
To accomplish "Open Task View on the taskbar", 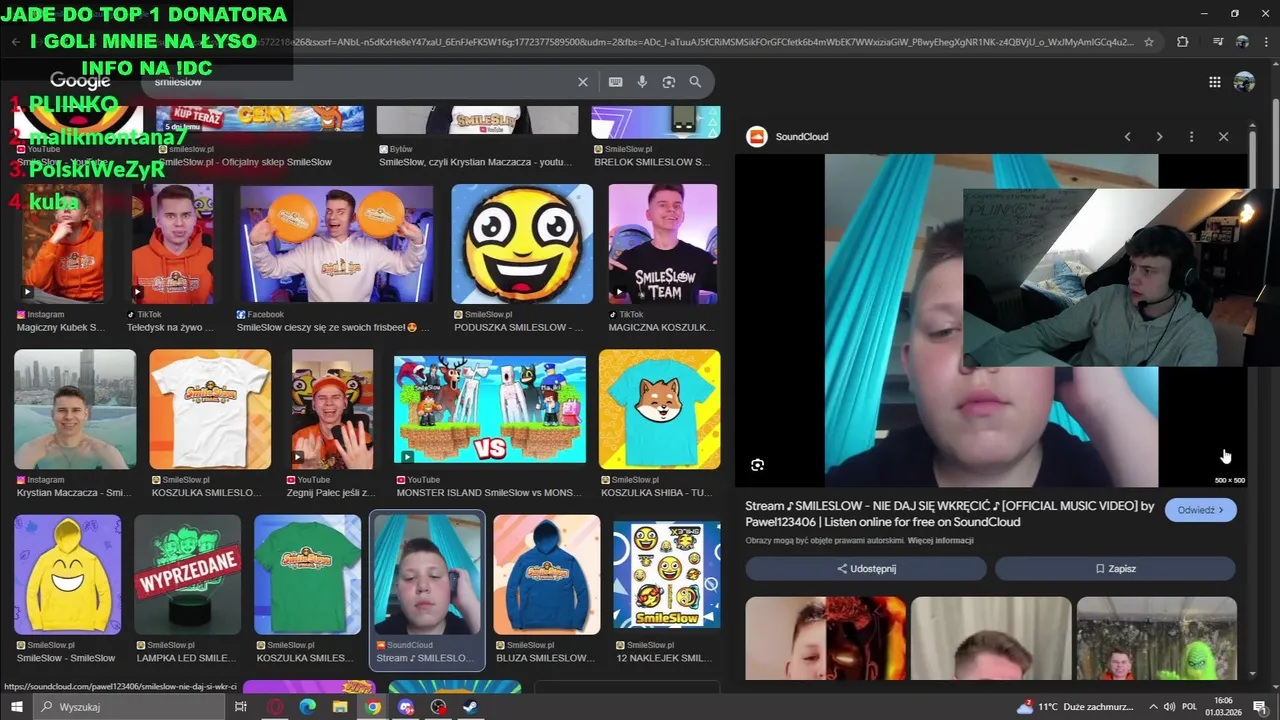I will [x=240, y=707].
